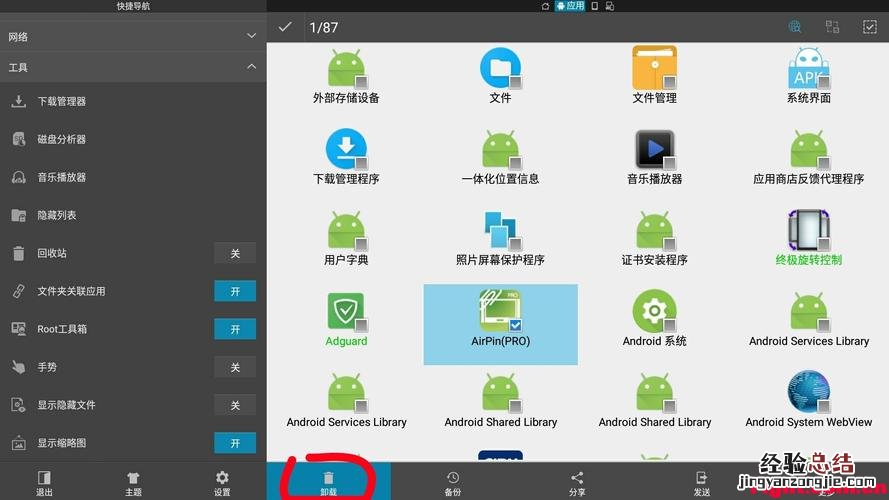Click the 卸载 uninstall trash icon
889x500 pixels.
pos(328,478)
